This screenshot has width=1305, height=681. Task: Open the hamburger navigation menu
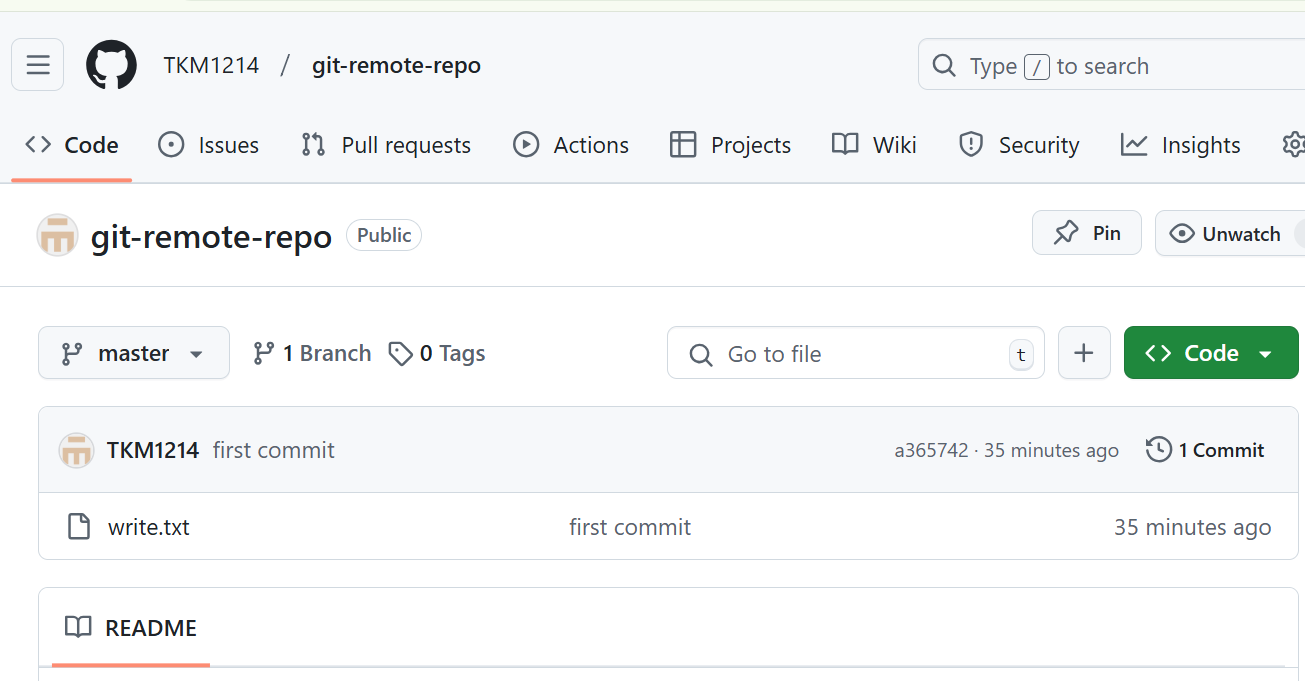click(38, 65)
